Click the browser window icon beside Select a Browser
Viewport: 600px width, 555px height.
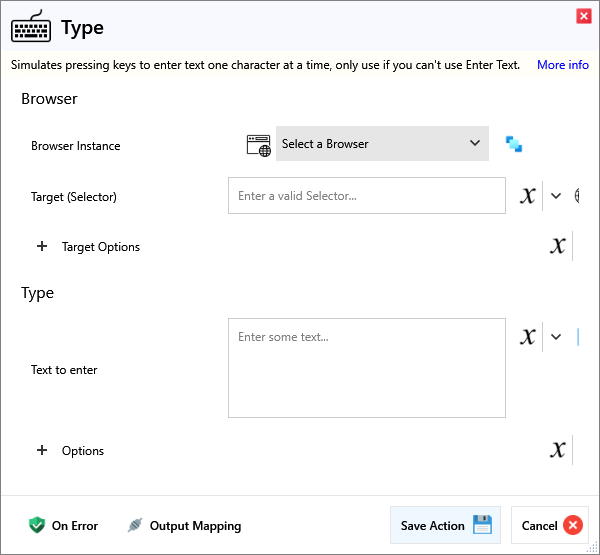(259, 144)
